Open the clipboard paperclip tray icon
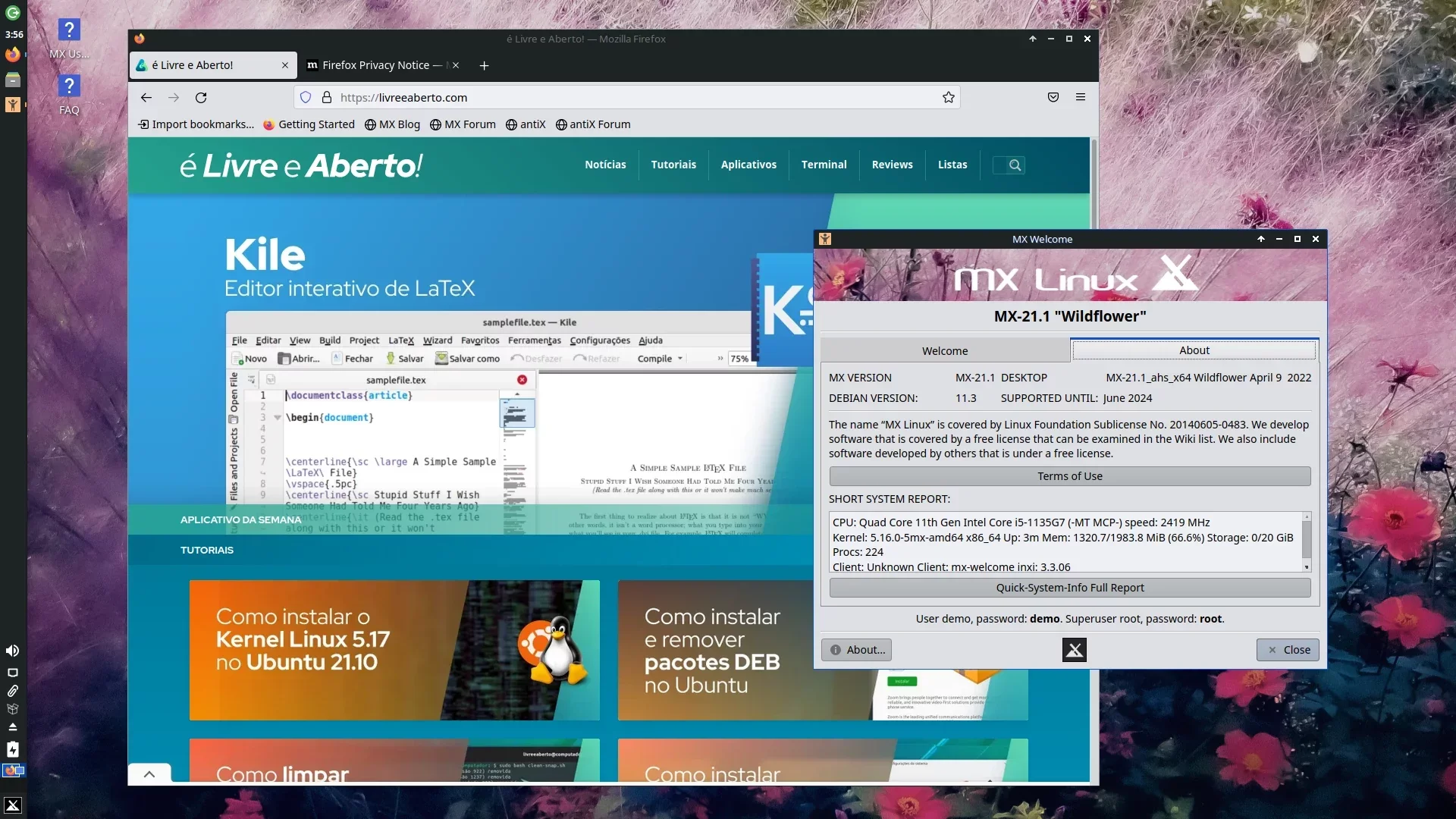The image size is (1456, 819). (x=13, y=691)
